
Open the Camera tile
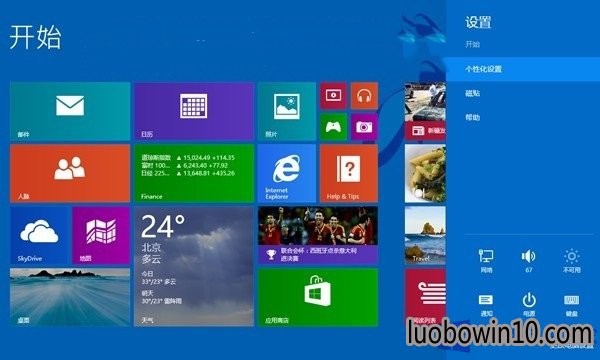coord(364,127)
